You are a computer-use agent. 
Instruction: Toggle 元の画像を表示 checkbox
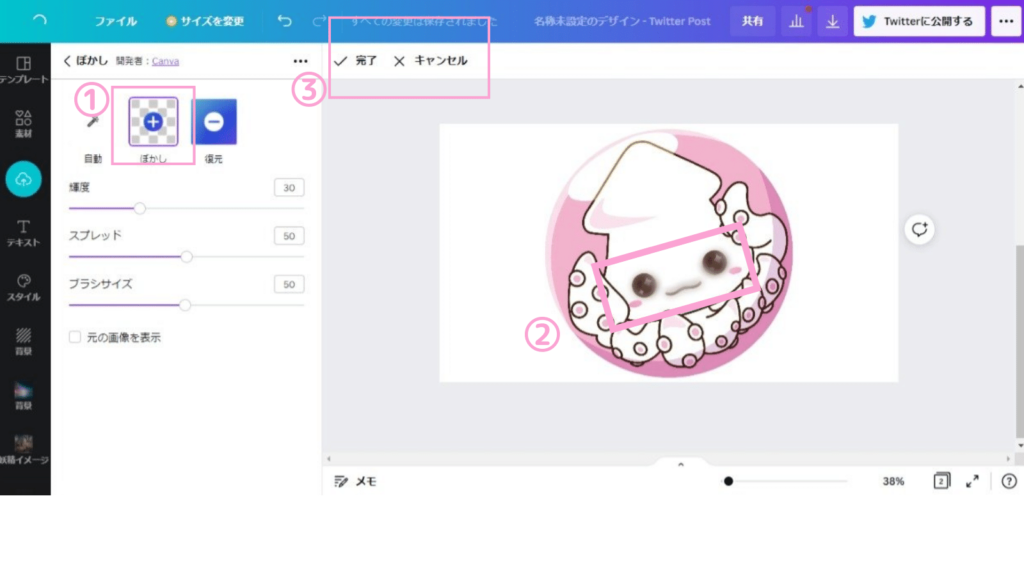pos(75,337)
